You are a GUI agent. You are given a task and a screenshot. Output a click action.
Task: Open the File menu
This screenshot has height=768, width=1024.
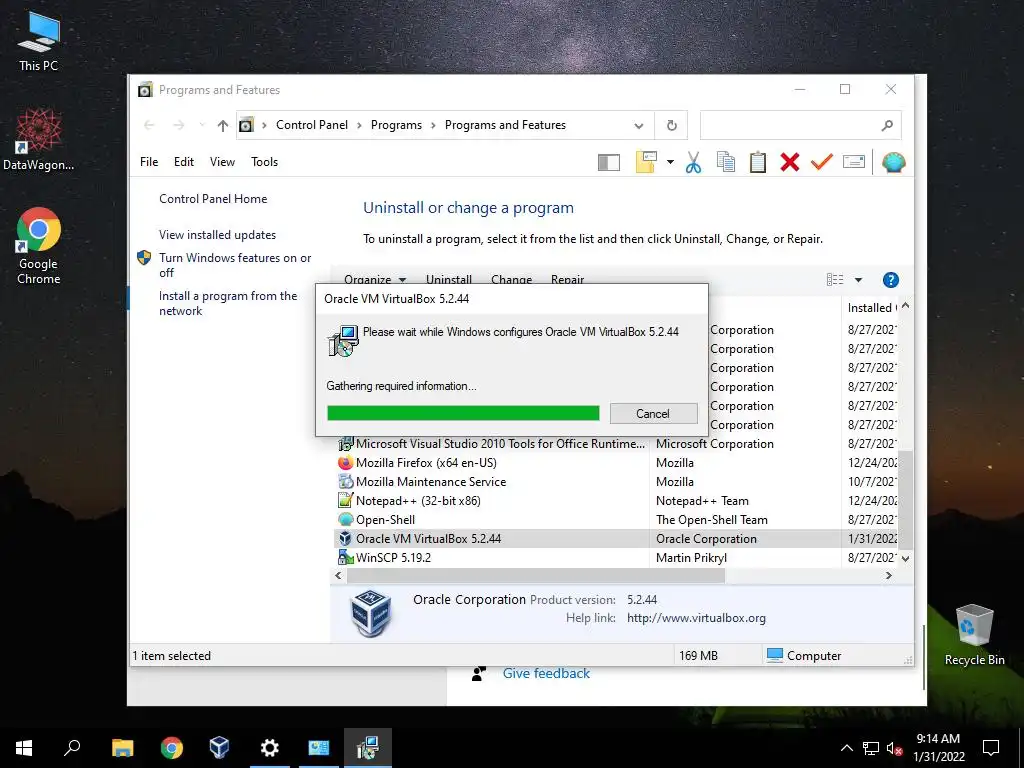point(149,162)
